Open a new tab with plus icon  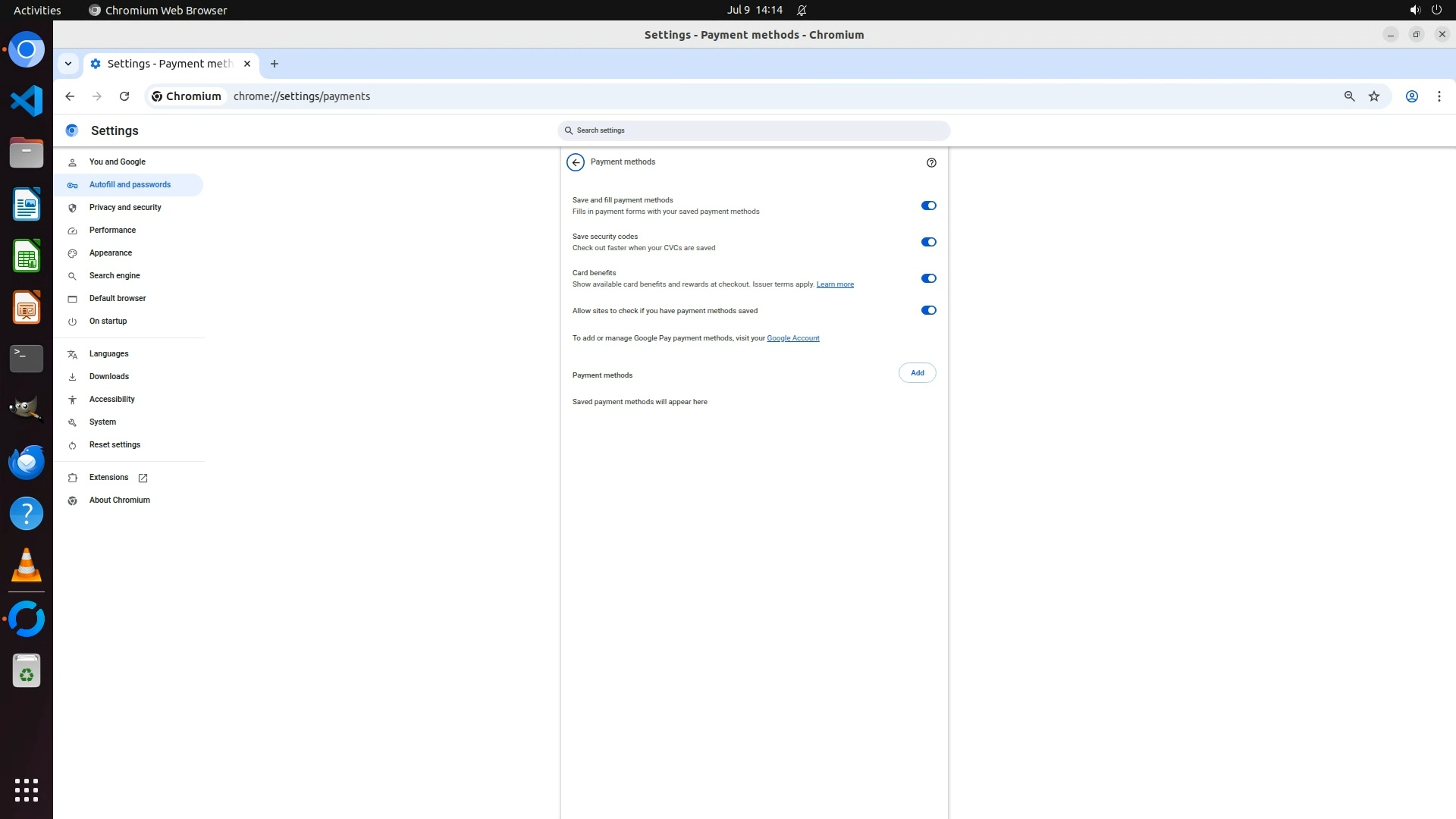click(275, 64)
